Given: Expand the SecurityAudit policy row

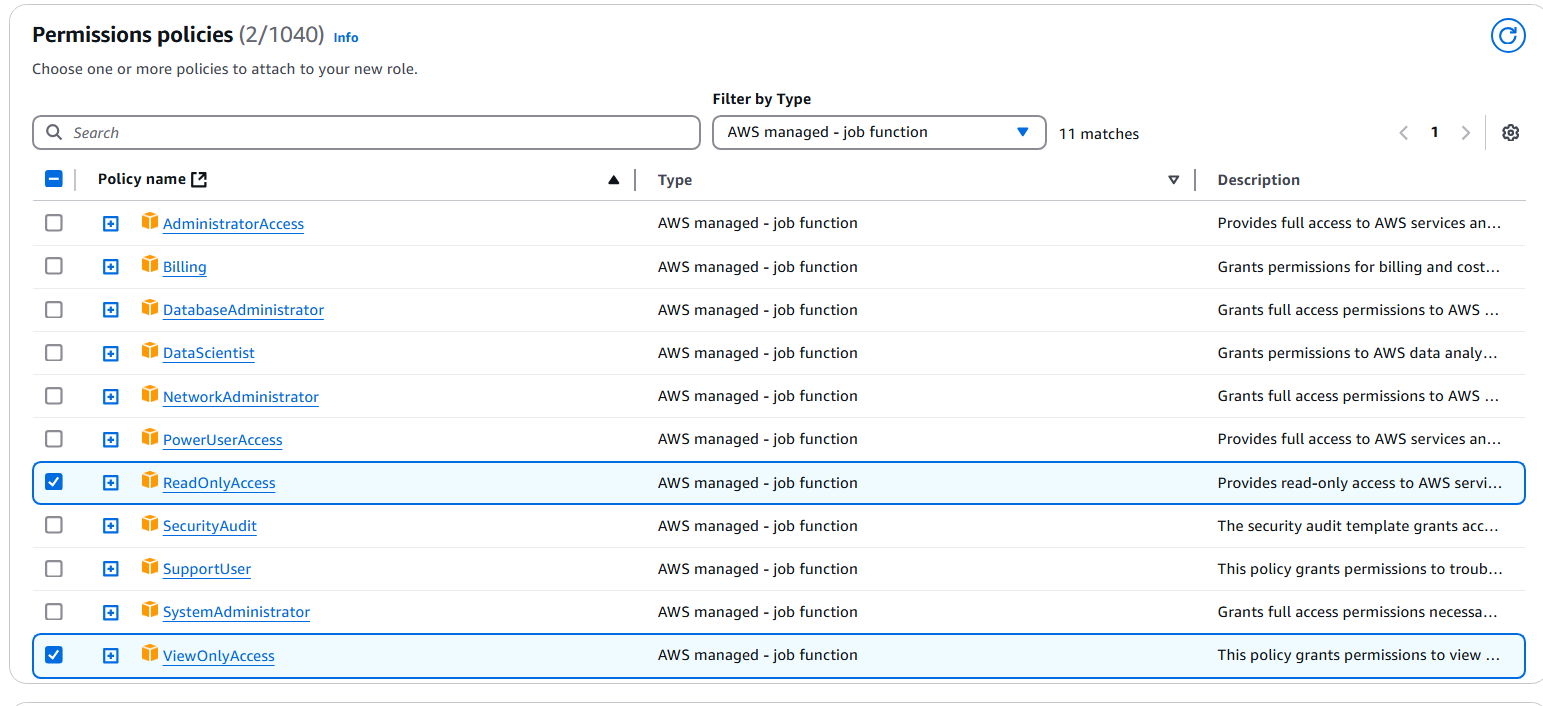Looking at the screenshot, I should 111,526.
